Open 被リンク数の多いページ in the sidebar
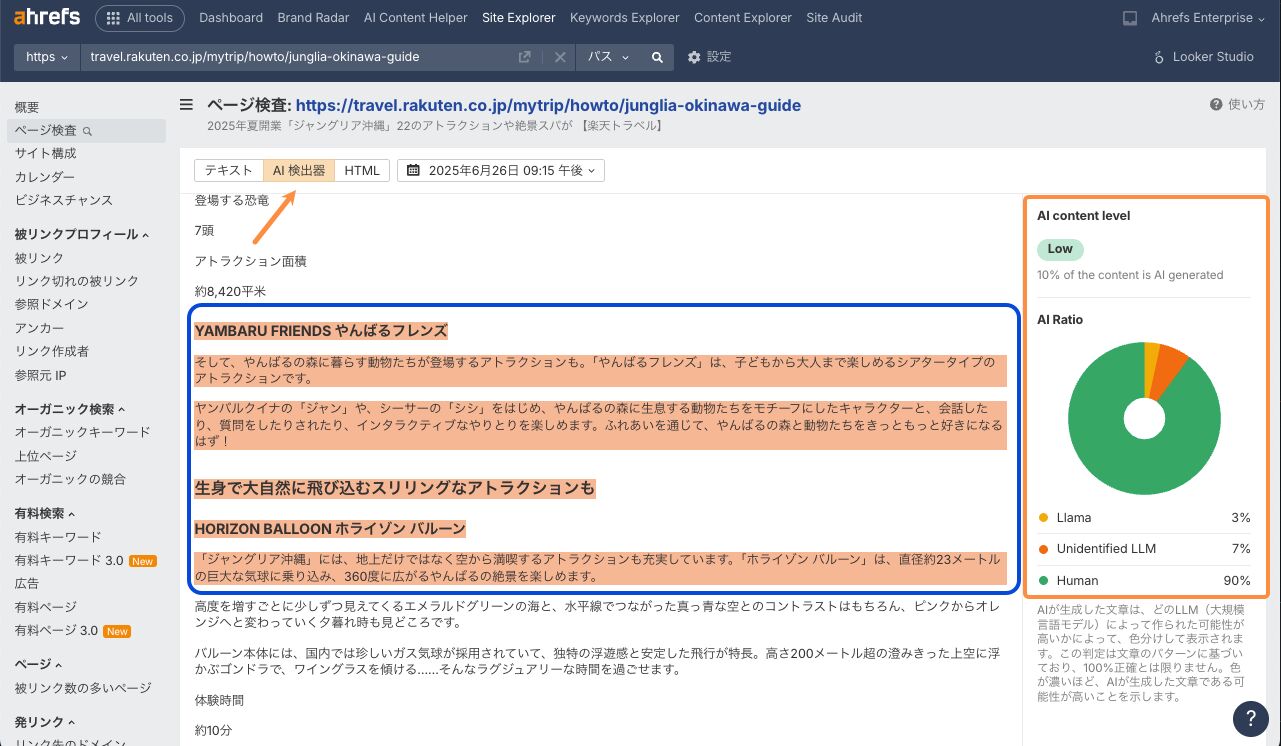This screenshot has width=1281, height=746. tap(83, 688)
